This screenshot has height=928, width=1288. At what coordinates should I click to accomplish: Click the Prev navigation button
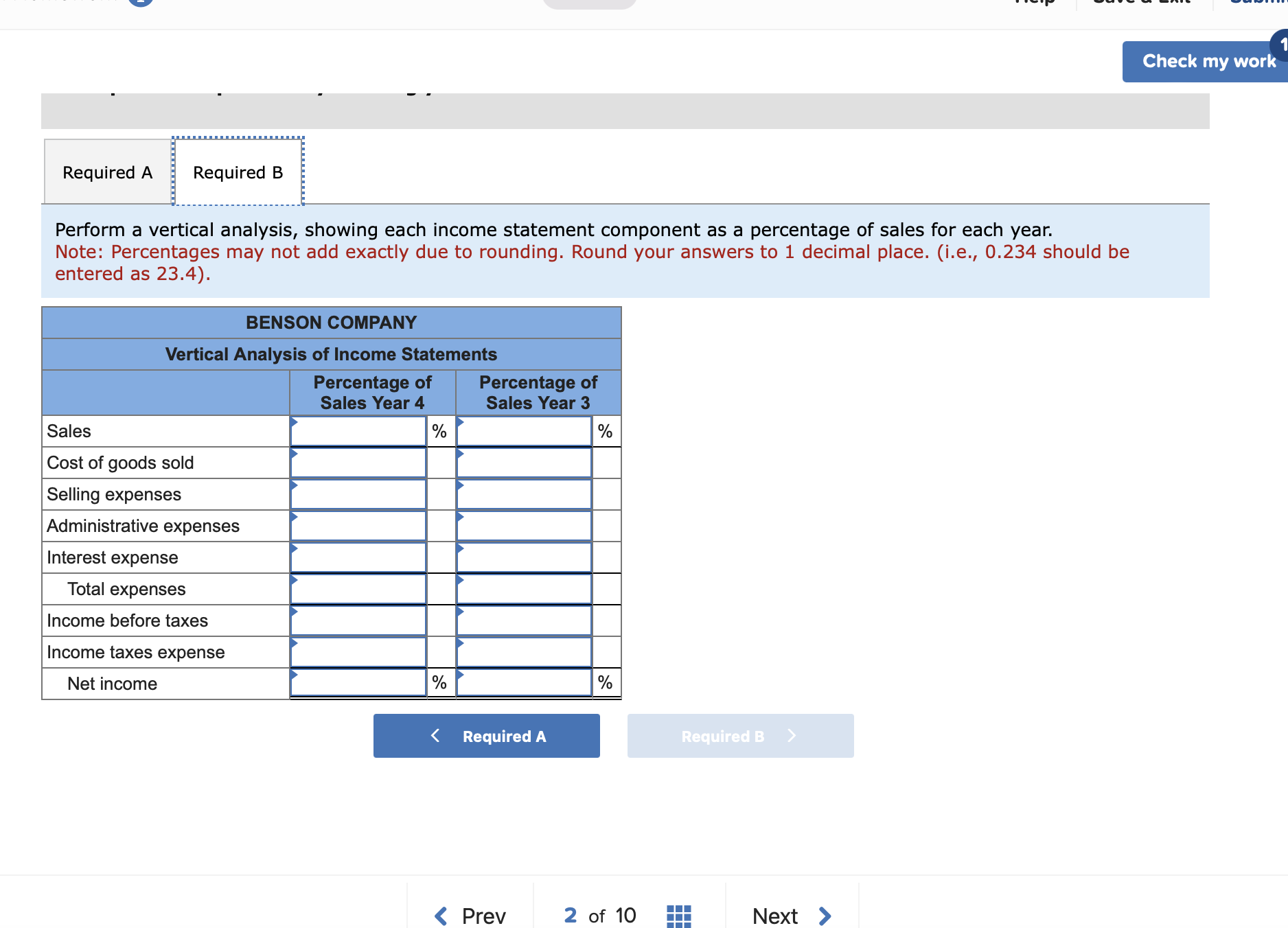[x=482, y=916]
